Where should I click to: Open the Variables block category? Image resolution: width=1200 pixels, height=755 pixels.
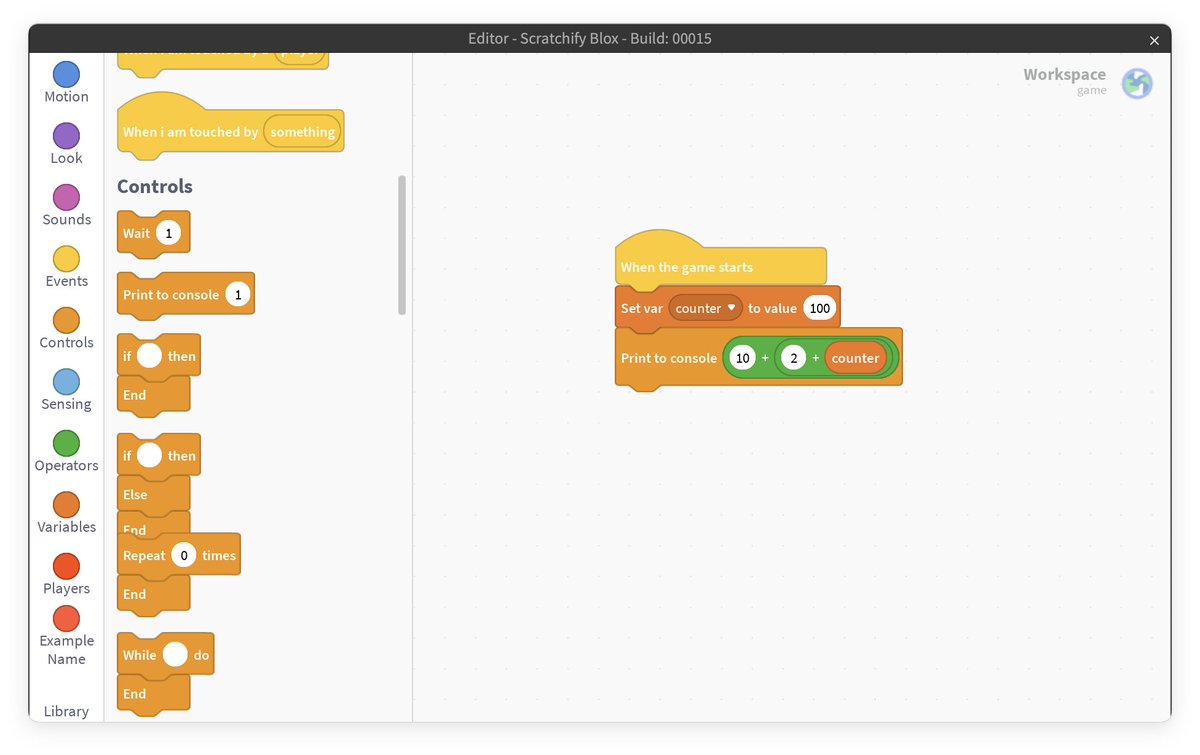point(66,514)
